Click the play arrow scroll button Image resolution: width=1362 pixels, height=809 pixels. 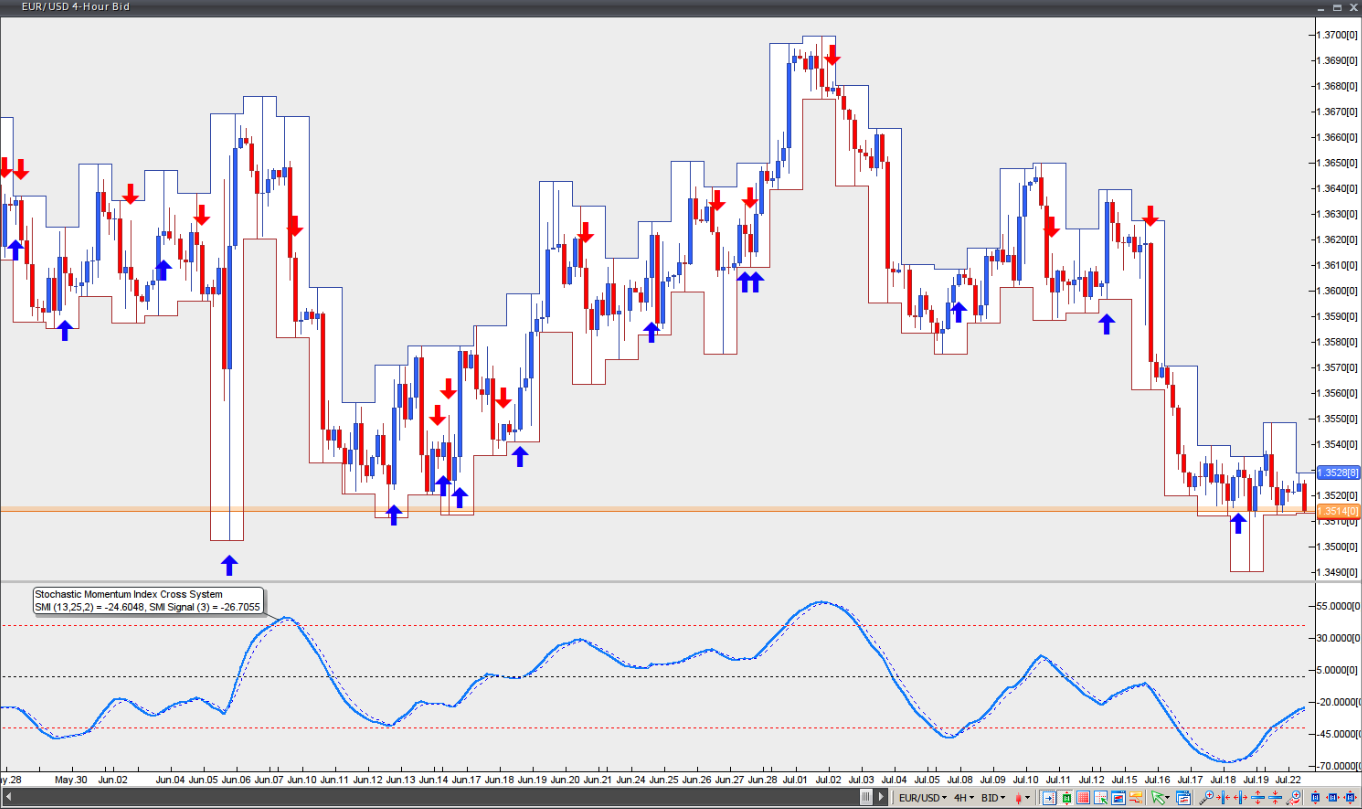880,797
